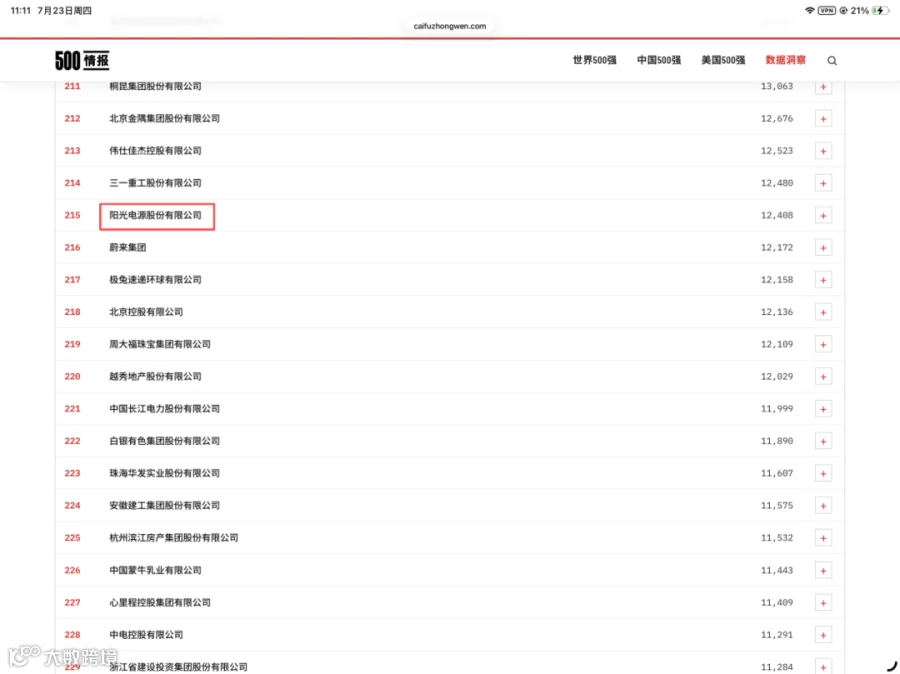Expand row 214 三一重工 plus button
Viewport: 900px width, 674px height.
[823, 183]
